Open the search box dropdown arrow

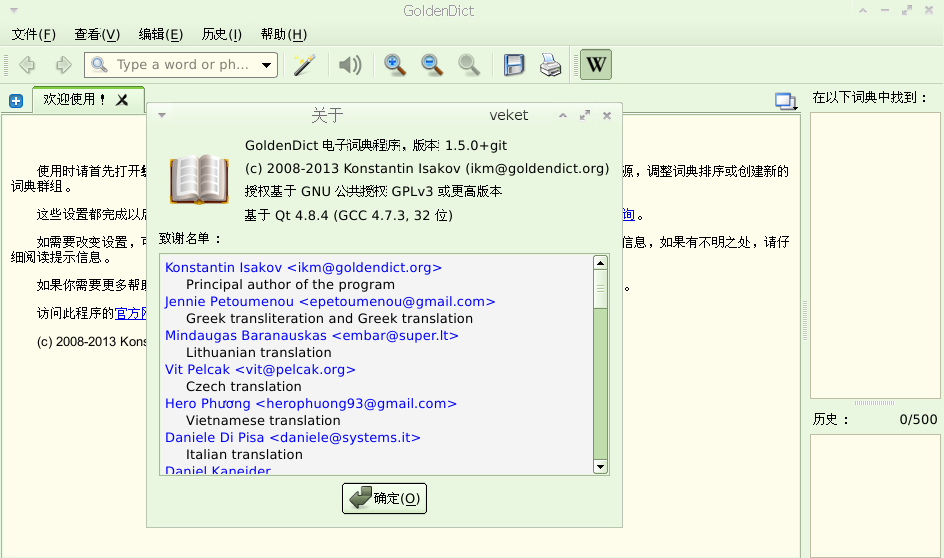pyautogui.click(x=266, y=65)
